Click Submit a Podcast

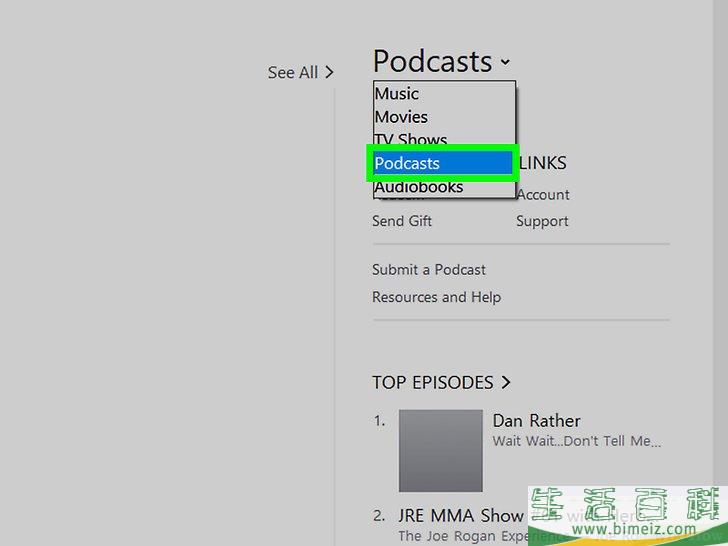click(429, 270)
